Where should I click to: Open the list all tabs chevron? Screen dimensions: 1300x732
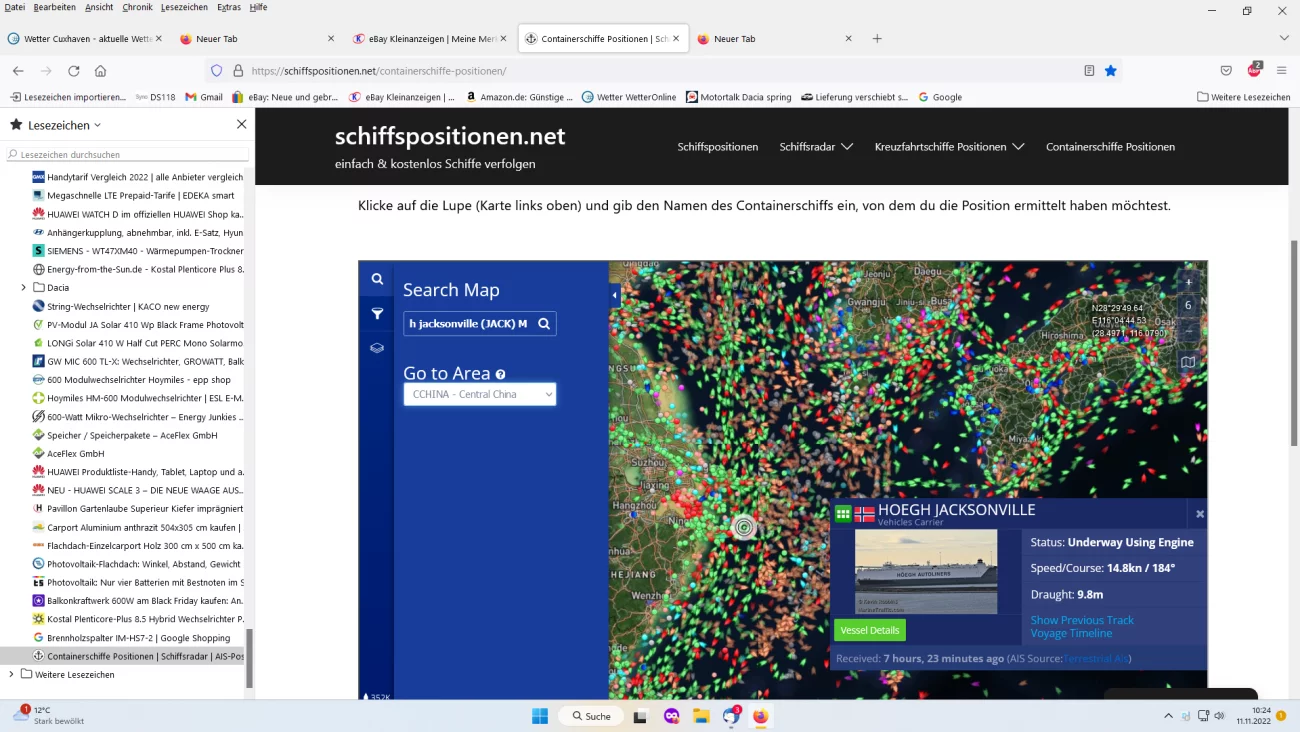pos(1284,38)
